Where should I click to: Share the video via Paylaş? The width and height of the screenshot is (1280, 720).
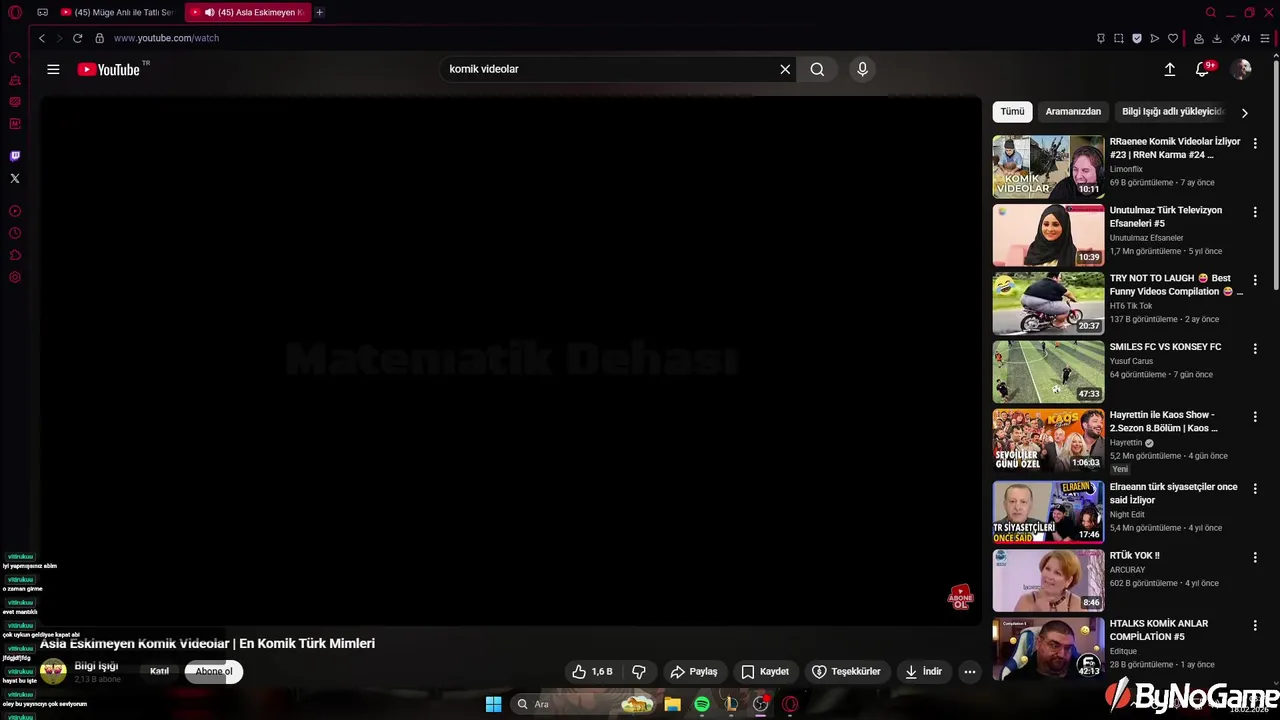[x=693, y=672]
